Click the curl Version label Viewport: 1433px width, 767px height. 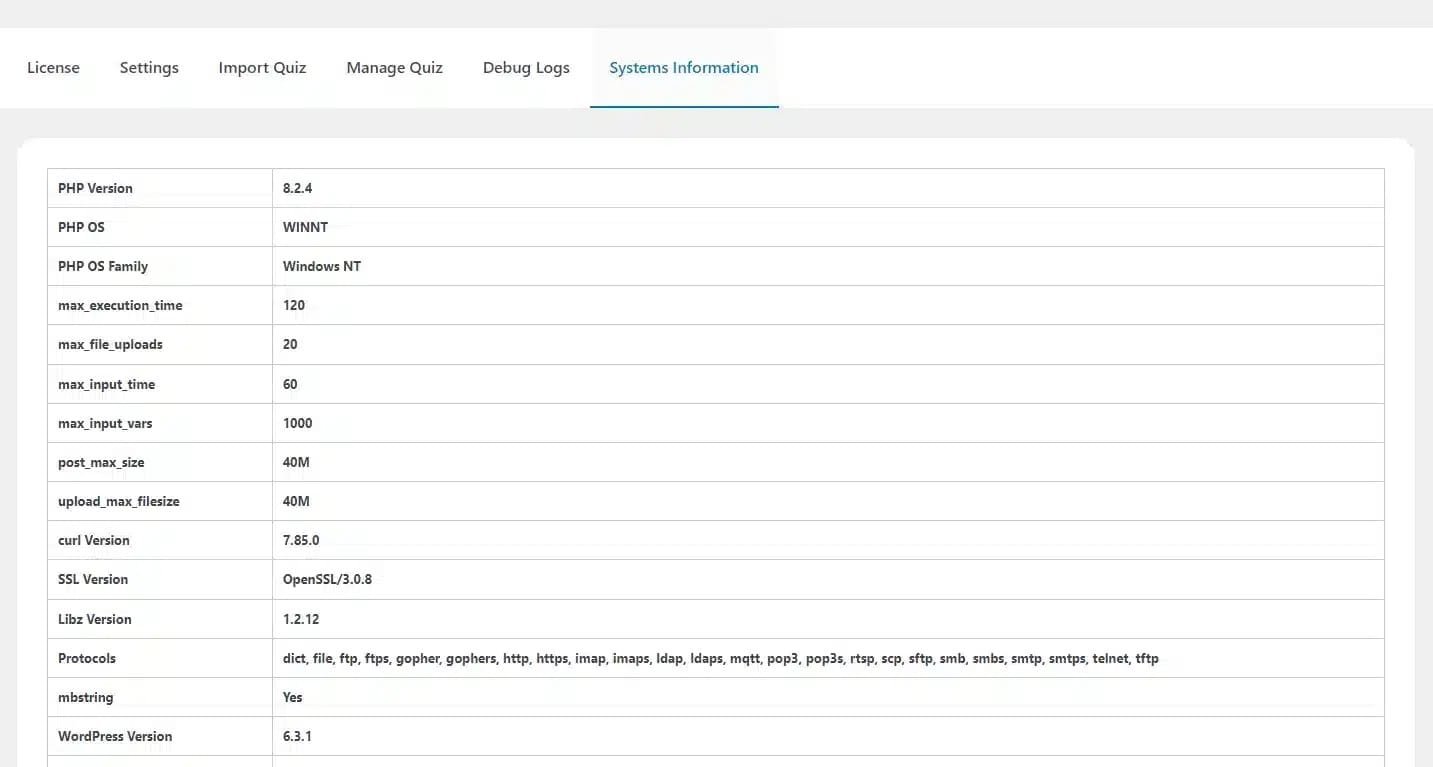[94, 540]
